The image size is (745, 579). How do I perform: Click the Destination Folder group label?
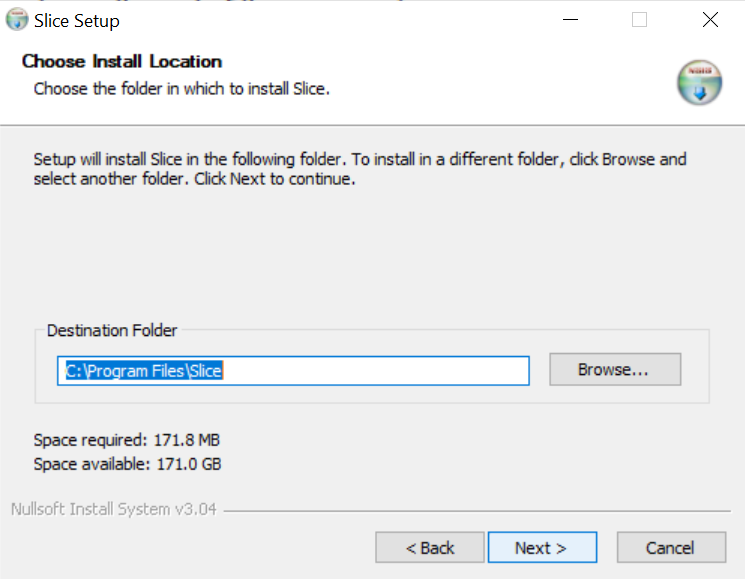tap(112, 331)
